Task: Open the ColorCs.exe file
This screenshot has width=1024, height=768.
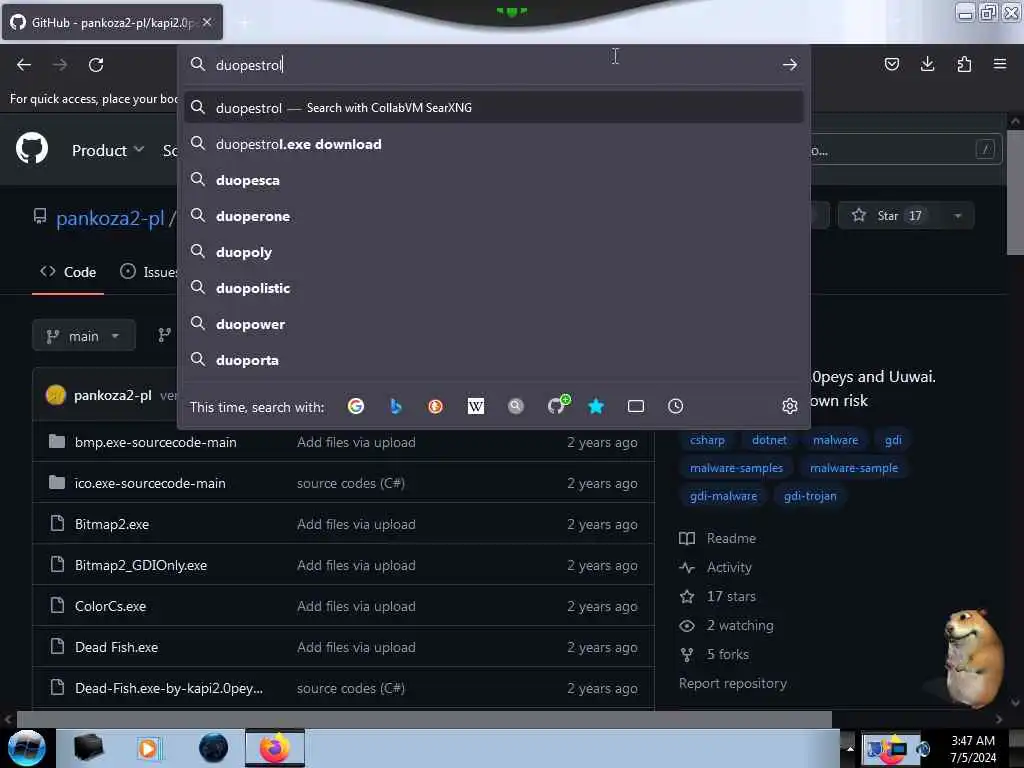Action: tap(110, 606)
